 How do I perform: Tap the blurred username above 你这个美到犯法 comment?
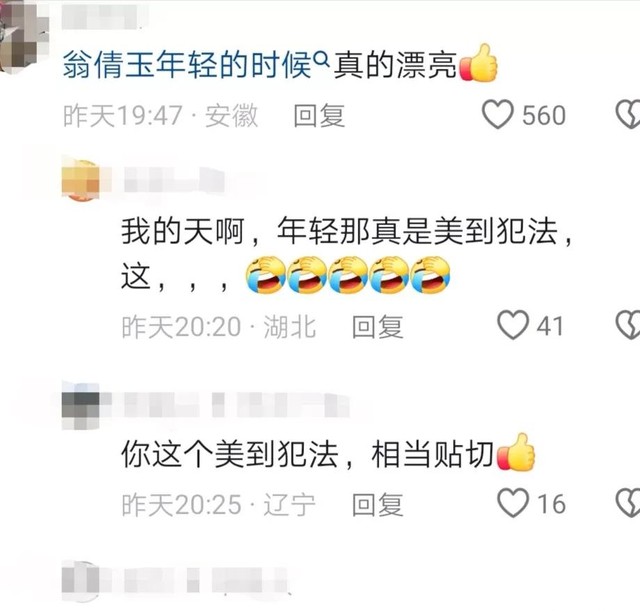click(x=236, y=405)
